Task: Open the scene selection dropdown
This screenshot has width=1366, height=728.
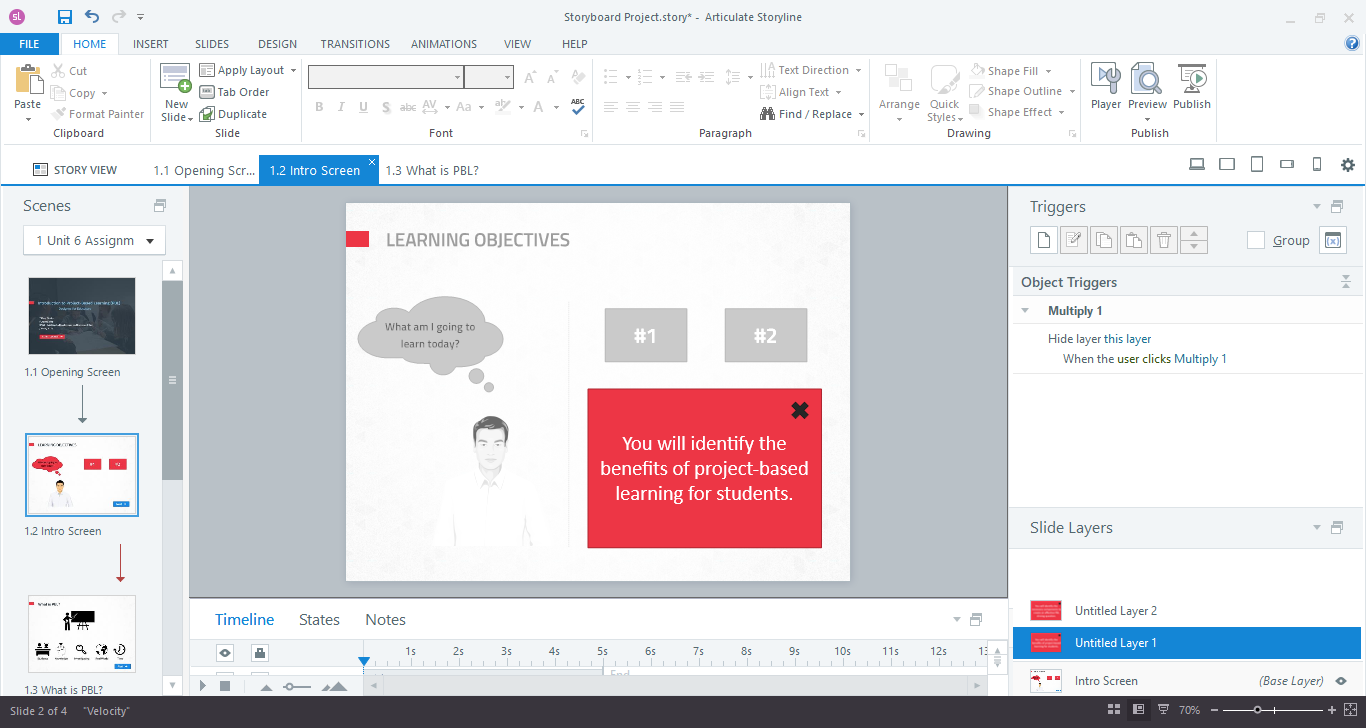Action: click(150, 241)
